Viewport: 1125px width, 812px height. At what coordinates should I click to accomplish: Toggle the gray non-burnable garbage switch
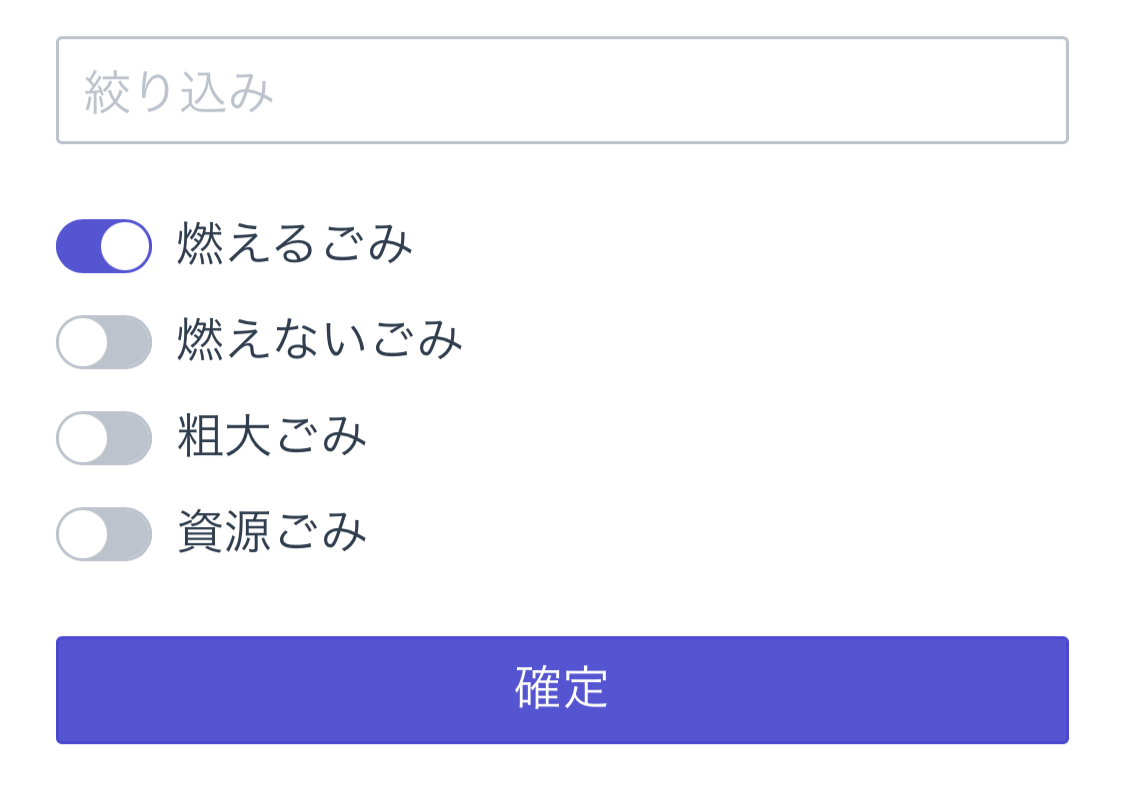104,342
